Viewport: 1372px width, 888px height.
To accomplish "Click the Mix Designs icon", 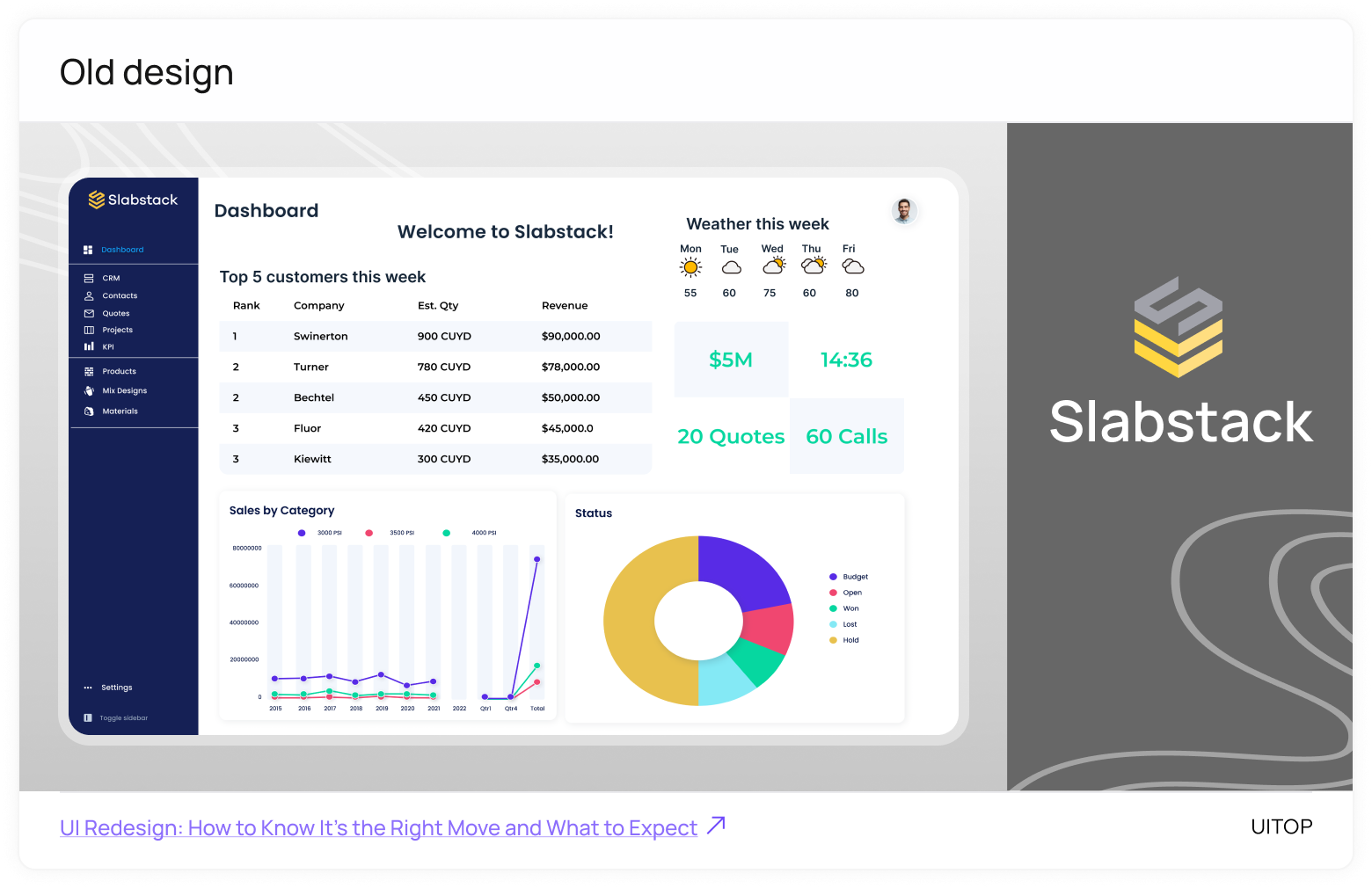I will [x=89, y=390].
